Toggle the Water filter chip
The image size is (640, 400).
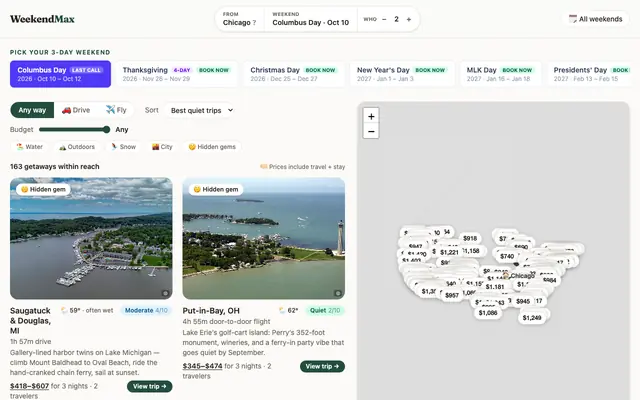(x=29, y=147)
